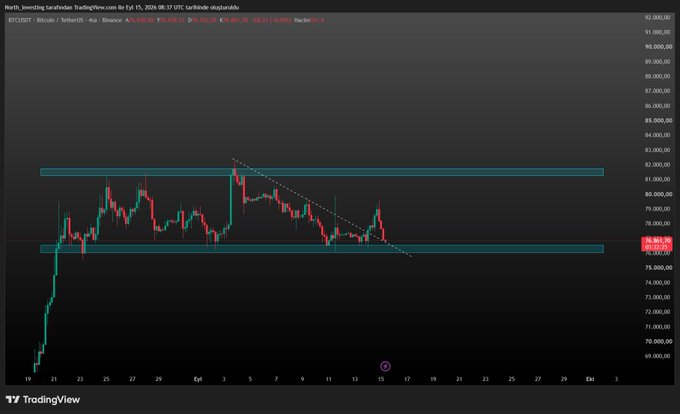Click date 11 on the time axis

click(x=329, y=379)
